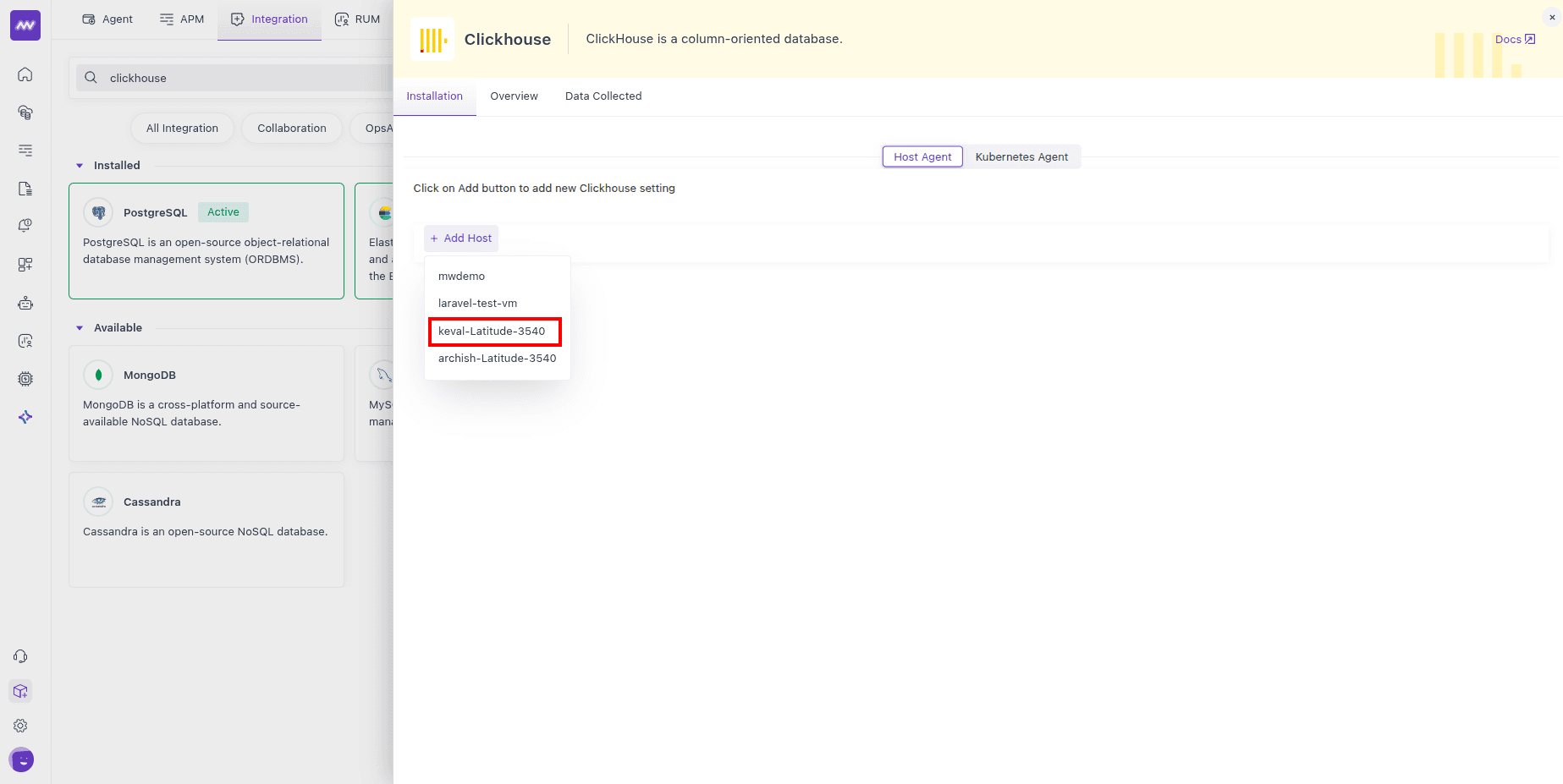Click the Add Host button
This screenshot has width=1563, height=784.
[461, 238]
